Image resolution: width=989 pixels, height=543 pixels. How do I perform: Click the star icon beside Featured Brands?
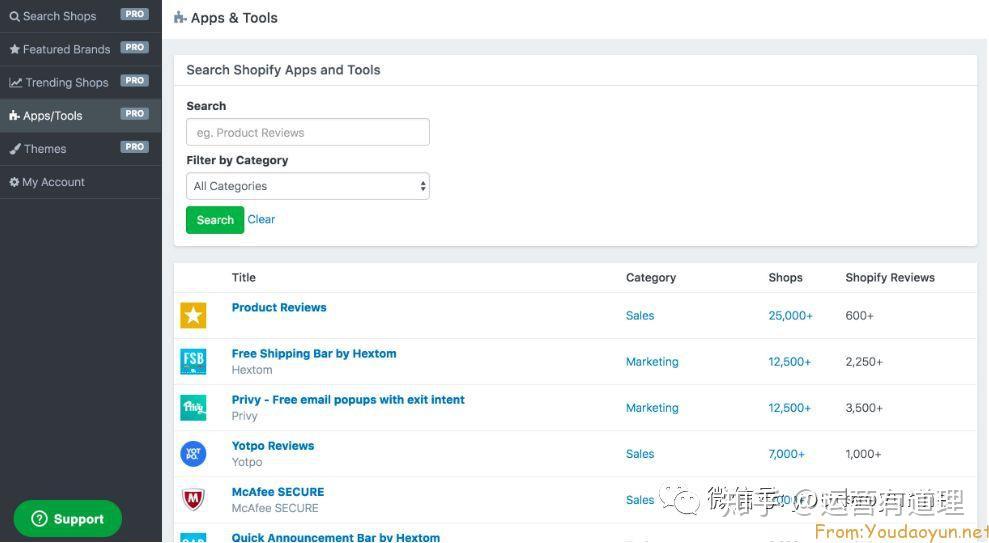click(x=15, y=49)
